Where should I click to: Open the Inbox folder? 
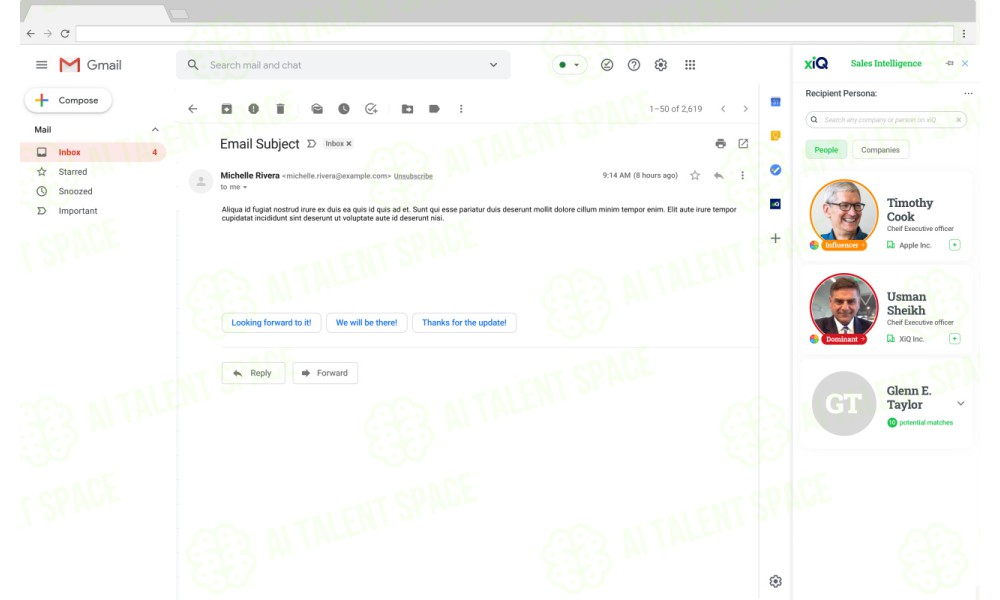[x=93, y=152]
